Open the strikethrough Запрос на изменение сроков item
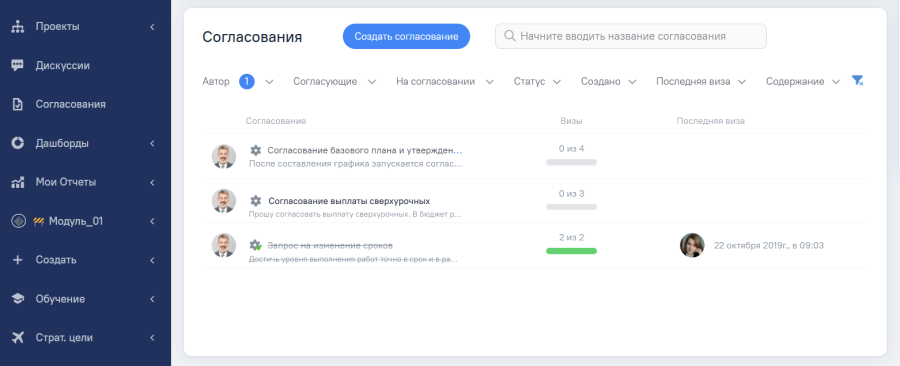 pos(330,245)
